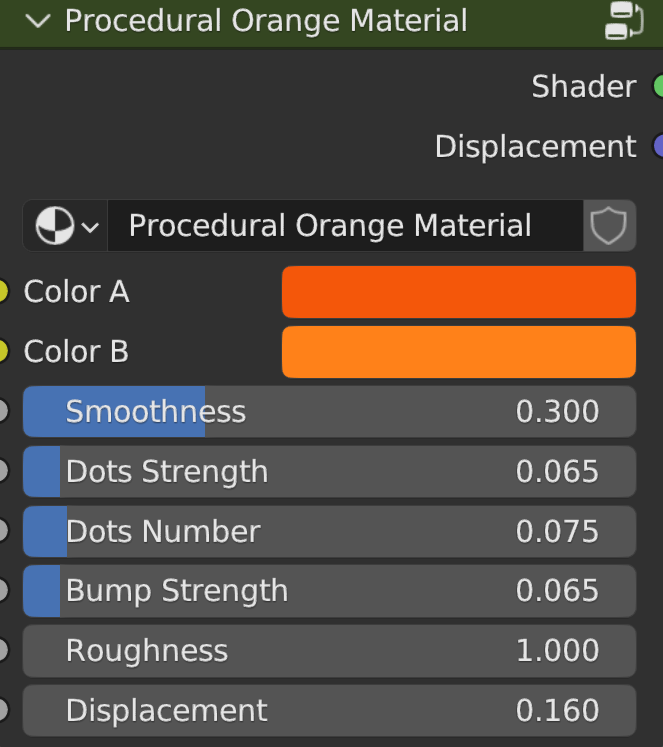The height and width of the screenshot is (747, 663).
Task: Click the green Shader output socket
Action: (658, 86)
